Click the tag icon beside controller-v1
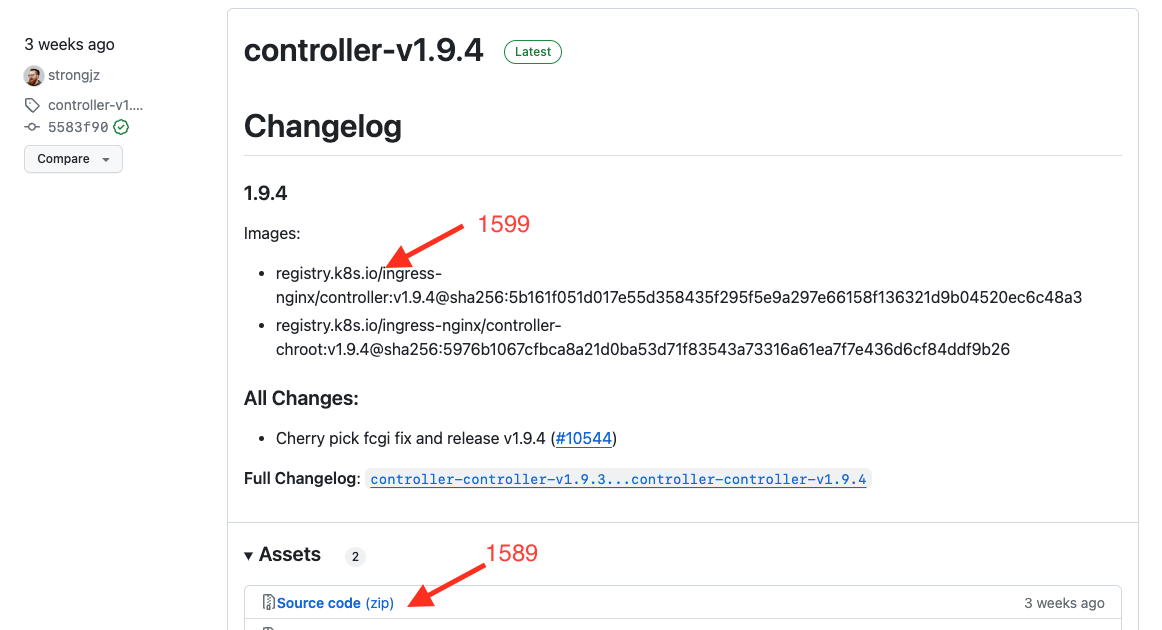 coord(31,104)
